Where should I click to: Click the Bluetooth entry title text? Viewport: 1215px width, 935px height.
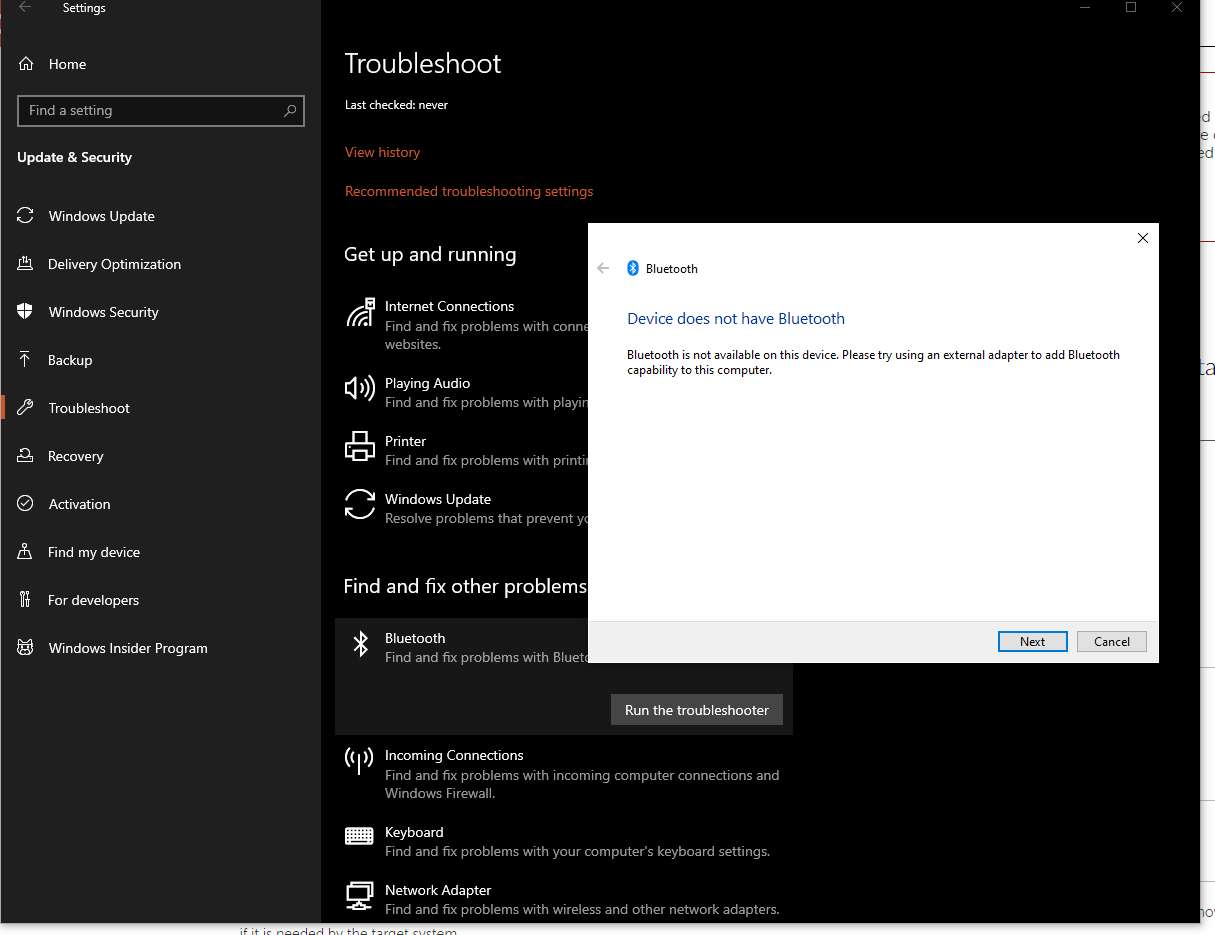tap(415, 638)
